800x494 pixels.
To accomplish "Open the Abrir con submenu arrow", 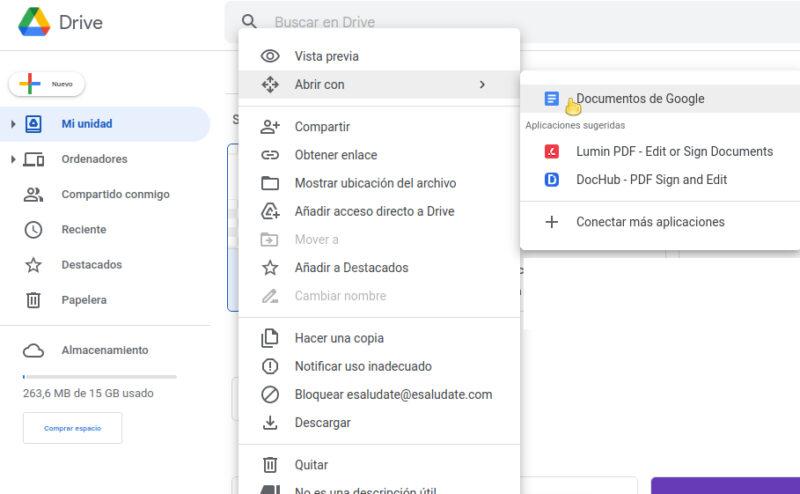I will 482,85.
